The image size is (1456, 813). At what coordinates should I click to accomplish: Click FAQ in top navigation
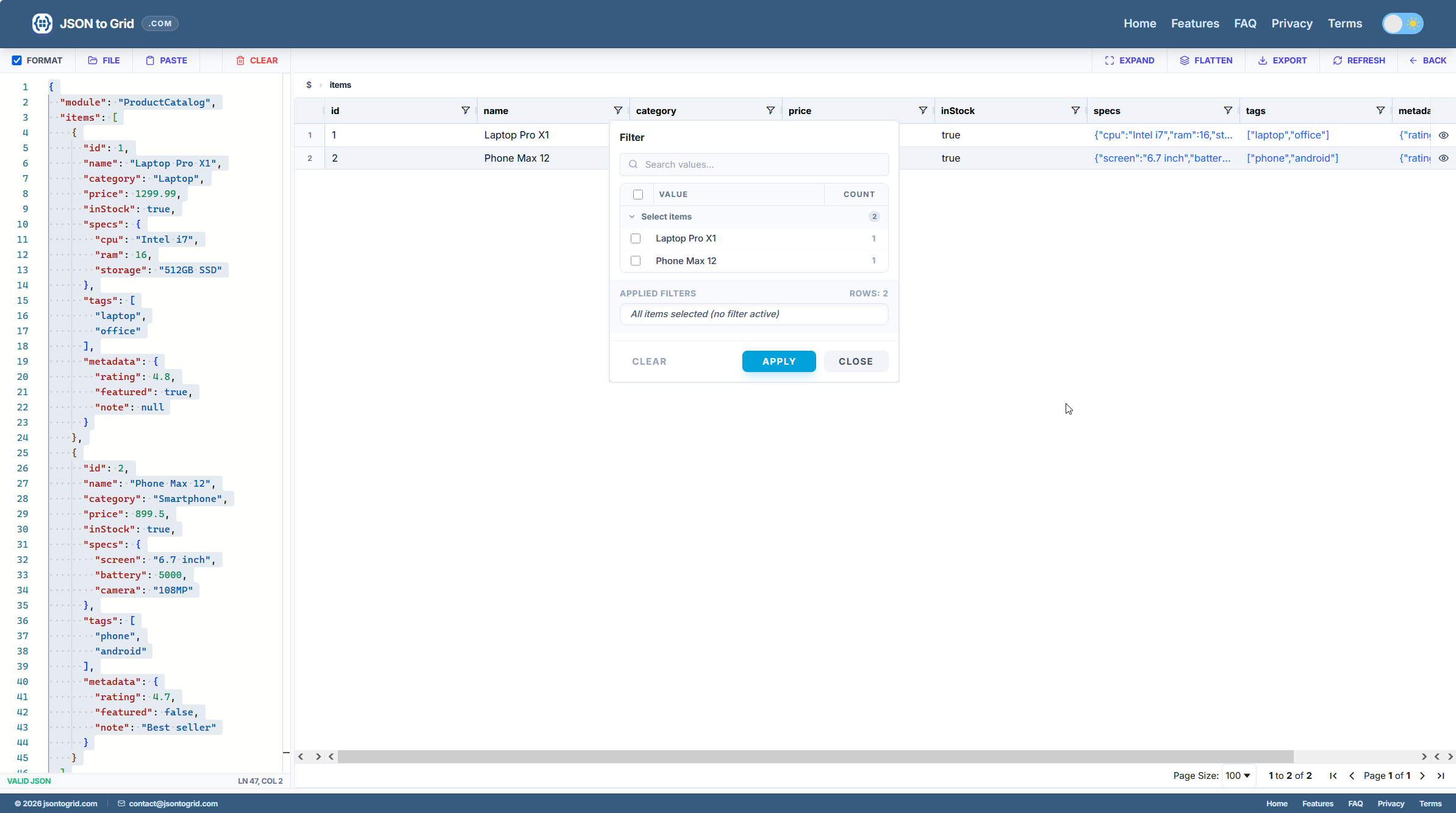(1245, 23)
